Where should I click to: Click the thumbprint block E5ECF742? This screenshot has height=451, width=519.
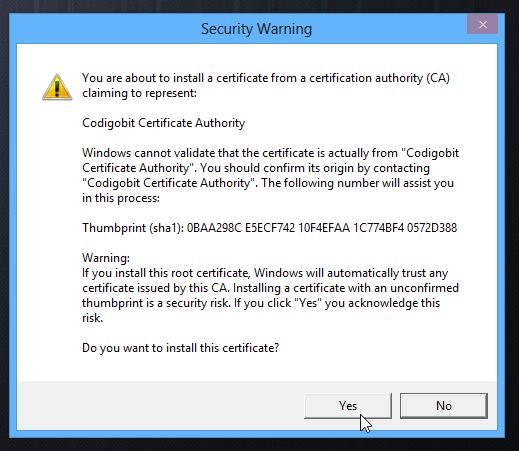270,228
